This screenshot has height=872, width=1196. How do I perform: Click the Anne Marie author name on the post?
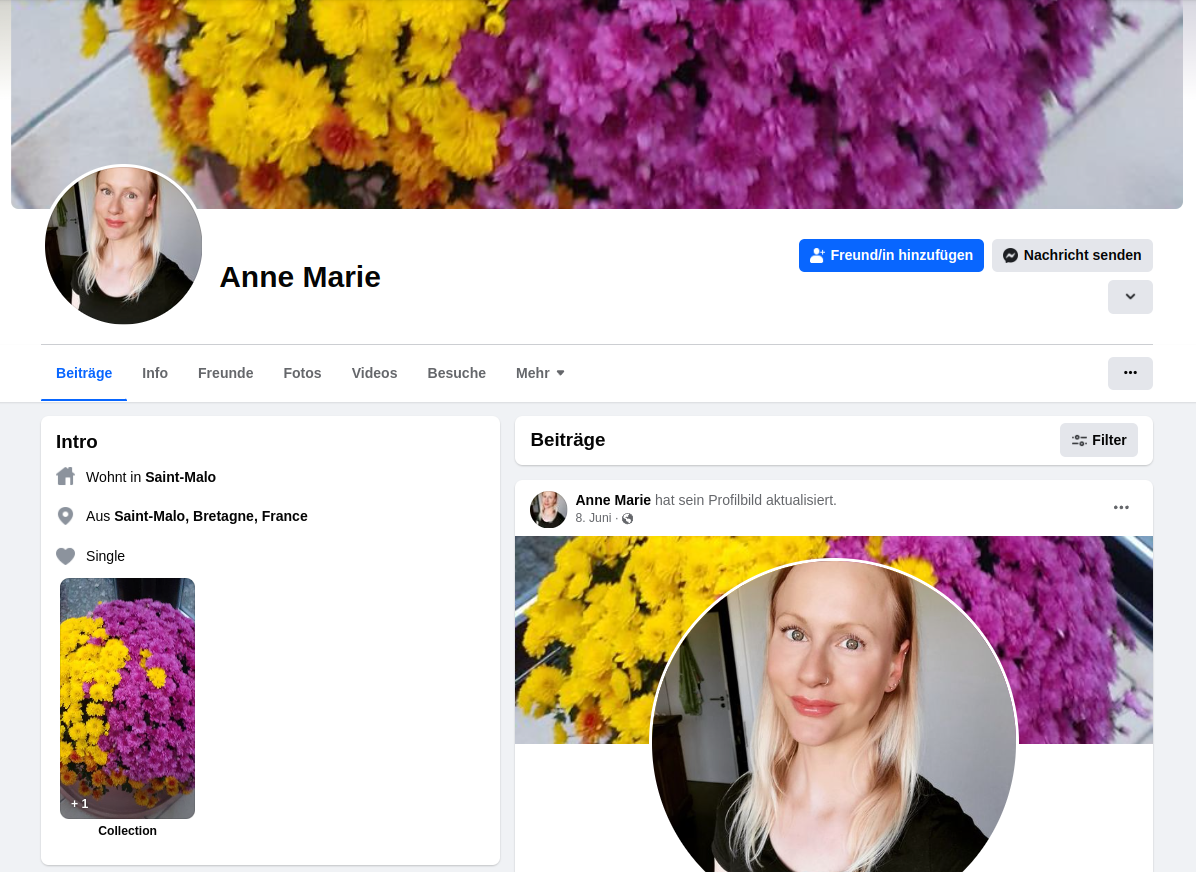coord(612,500)
